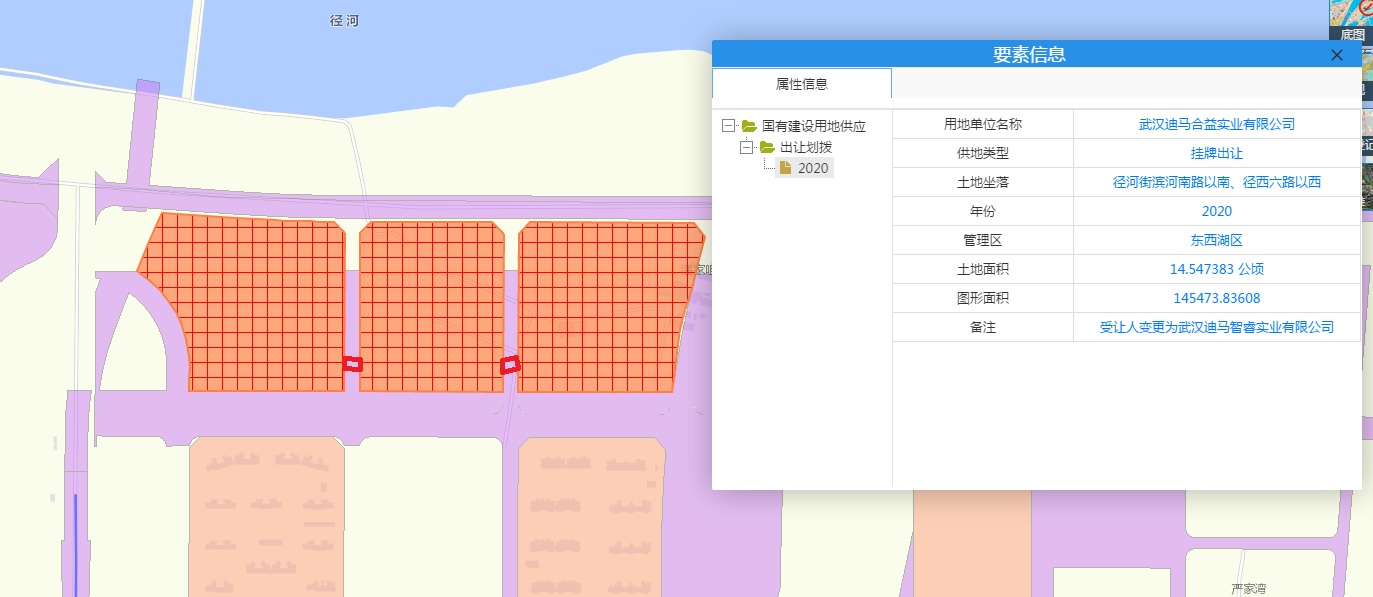Image resolution: width=1373 pixels, height=597 pixels.
Task: Click the small red marker between left and middle parcels
Action: click(x=352, y=364)
